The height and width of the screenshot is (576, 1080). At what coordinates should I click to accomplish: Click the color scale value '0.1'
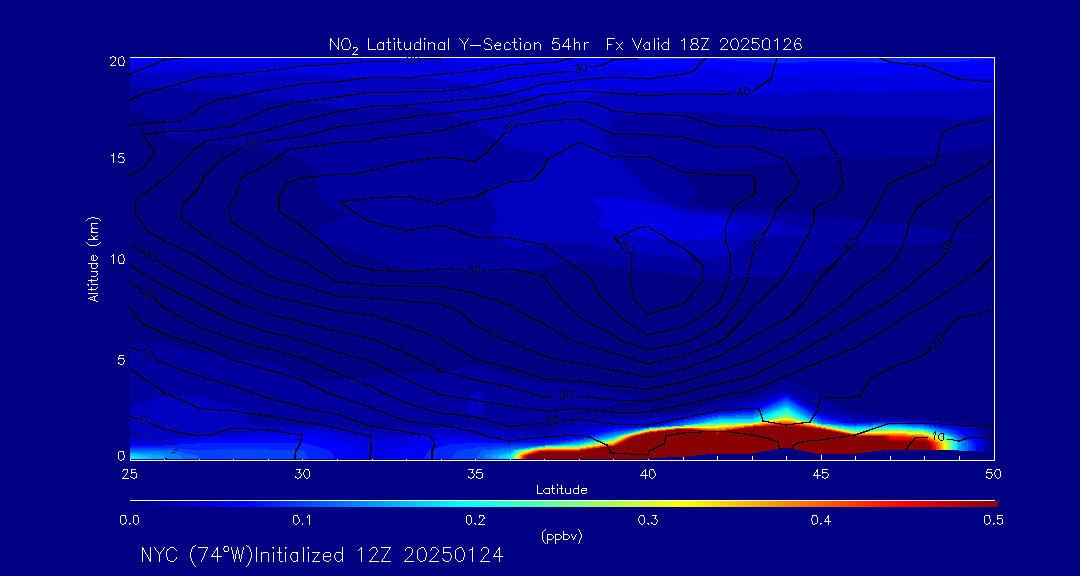coord(302,521)
